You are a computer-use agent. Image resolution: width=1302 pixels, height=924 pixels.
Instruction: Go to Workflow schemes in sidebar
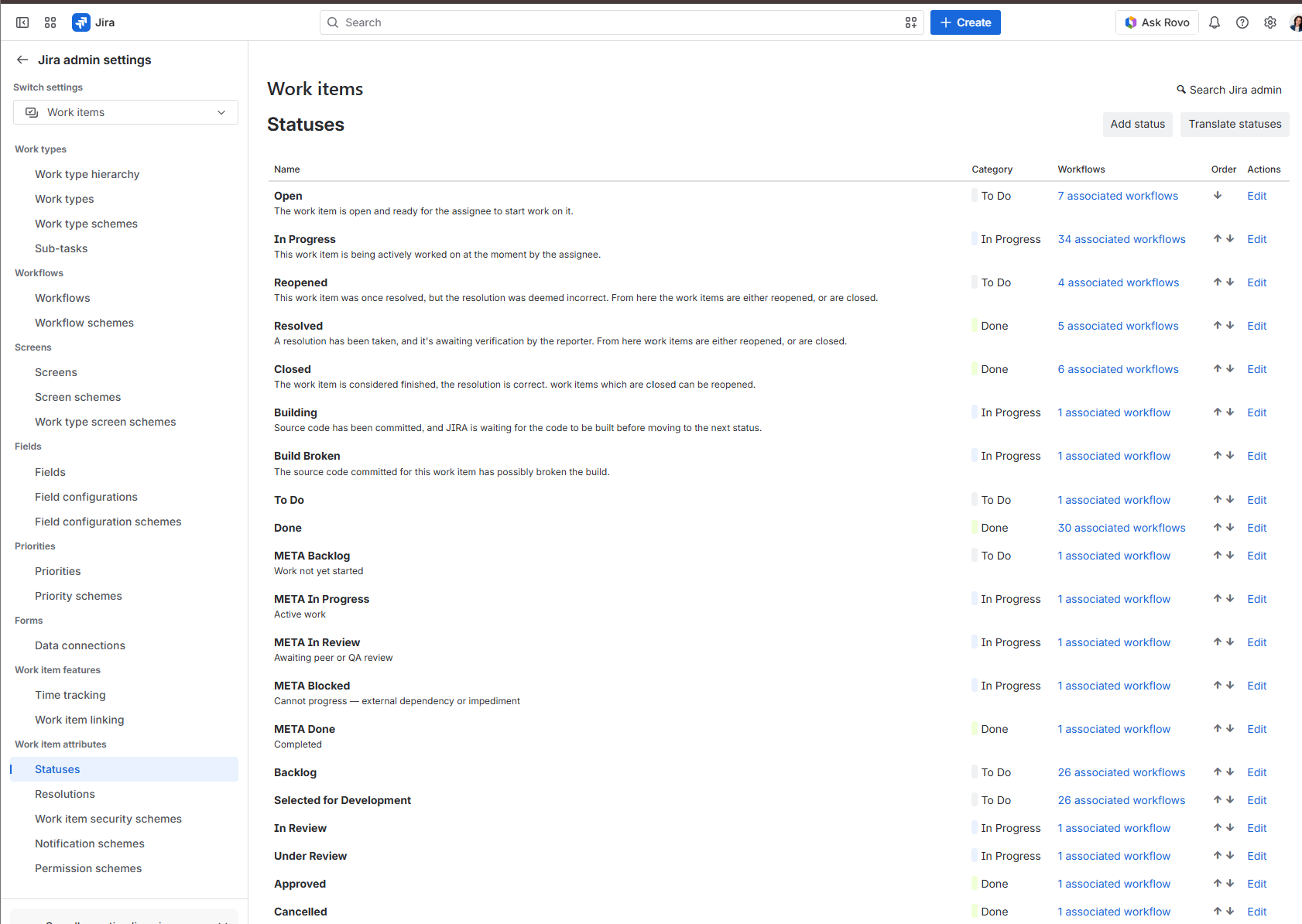point(84,323)
